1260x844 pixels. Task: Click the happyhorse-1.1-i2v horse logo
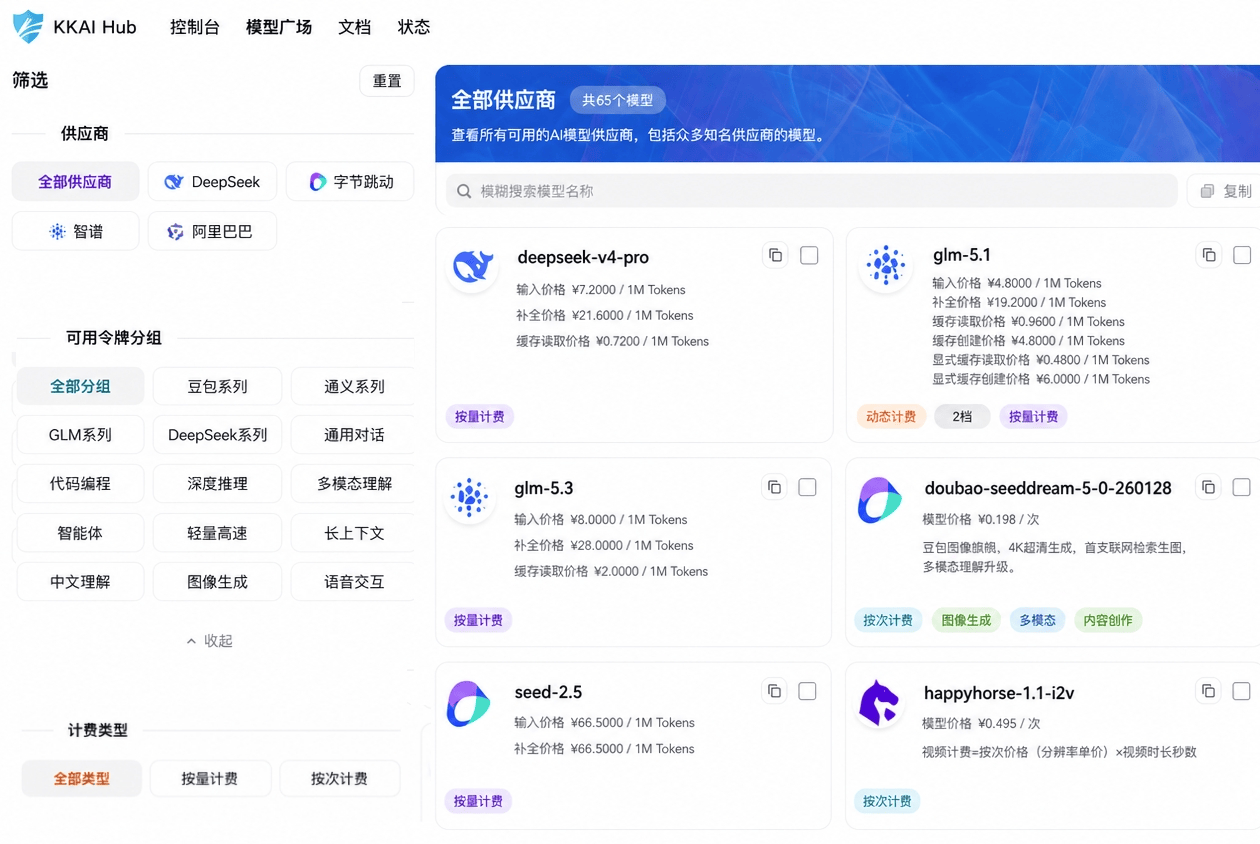coord(880,702)
